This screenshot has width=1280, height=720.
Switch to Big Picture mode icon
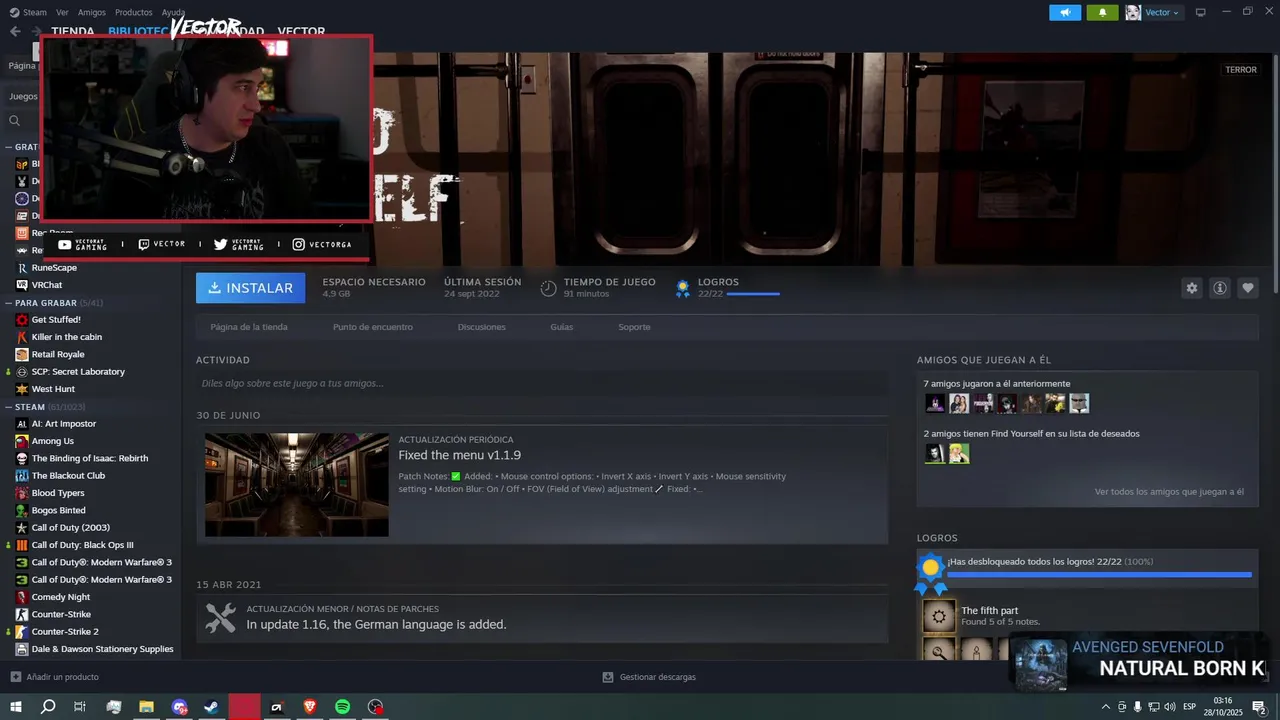tap(1201, 12)
